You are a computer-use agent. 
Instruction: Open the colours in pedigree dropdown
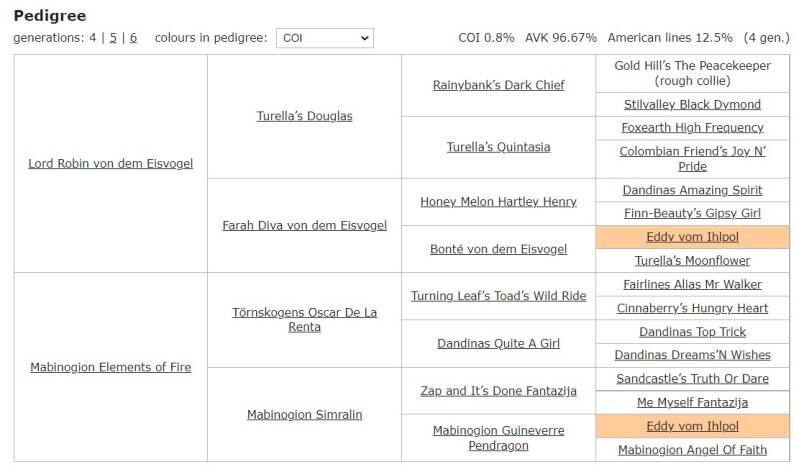[324, 38]
